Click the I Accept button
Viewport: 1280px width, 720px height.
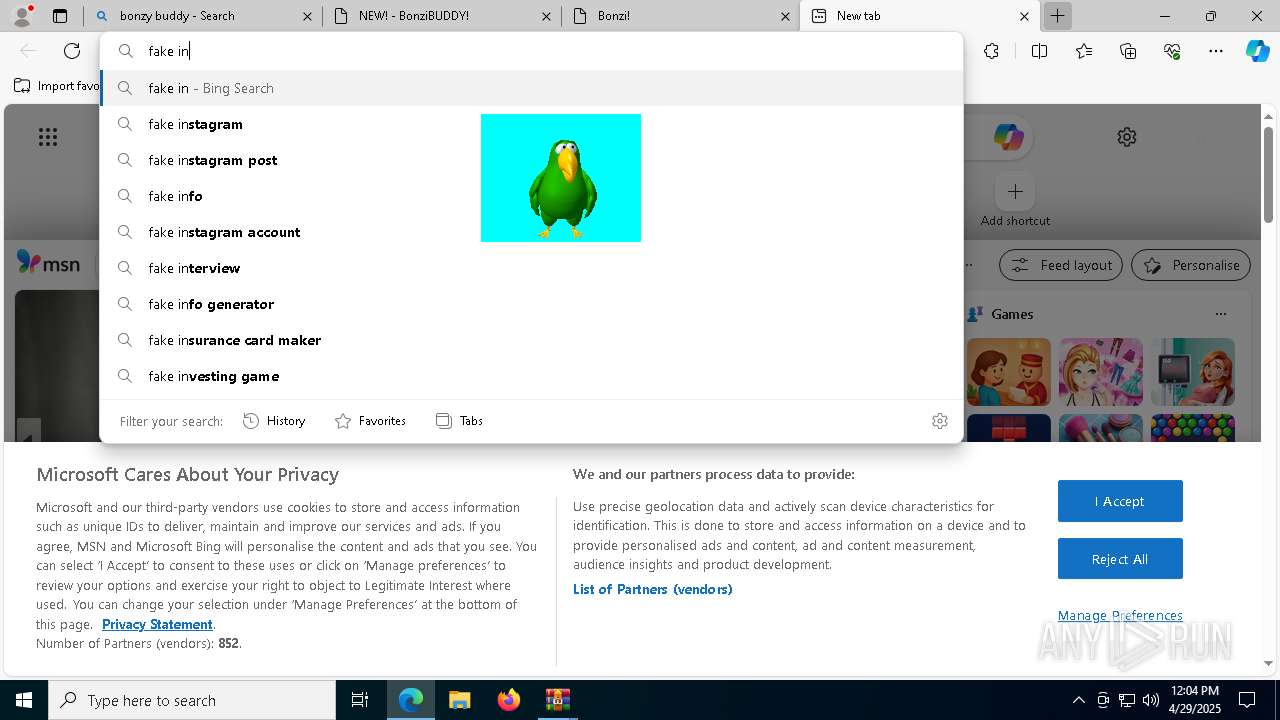tap(1120, 501)
